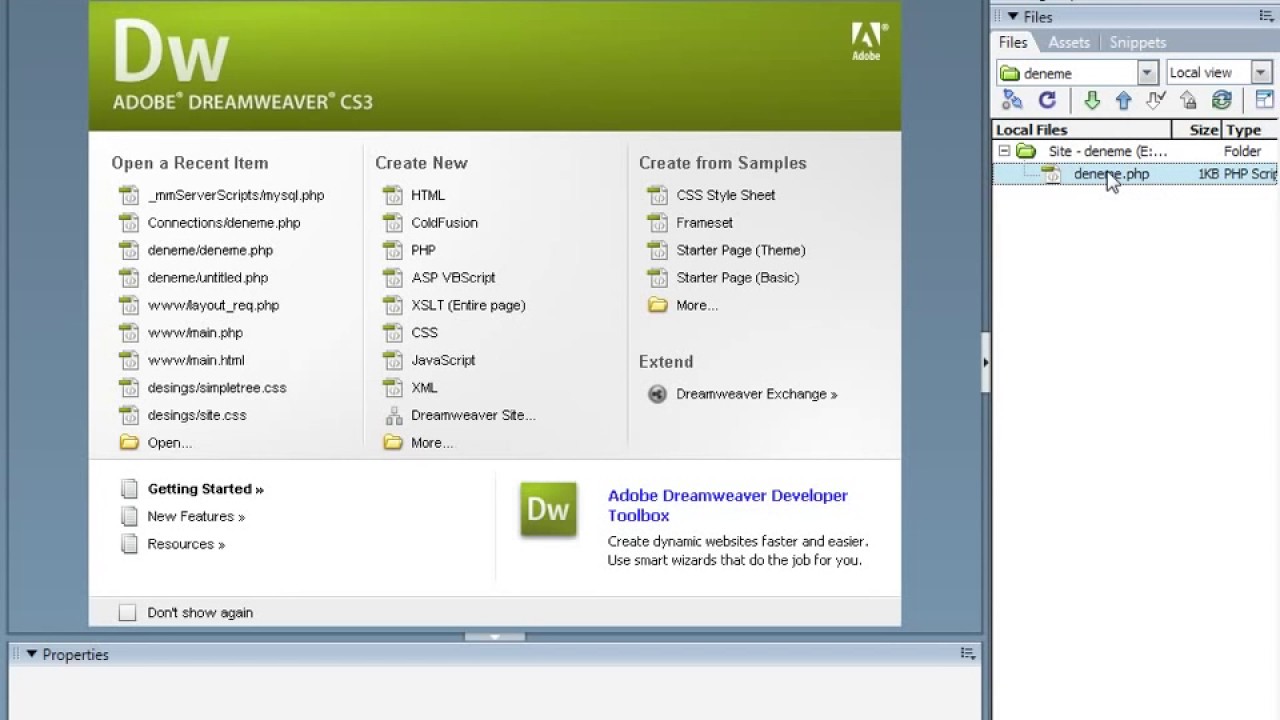
Task: Click the Synchronize icon in Files panel
Action: click(1221, 100)
